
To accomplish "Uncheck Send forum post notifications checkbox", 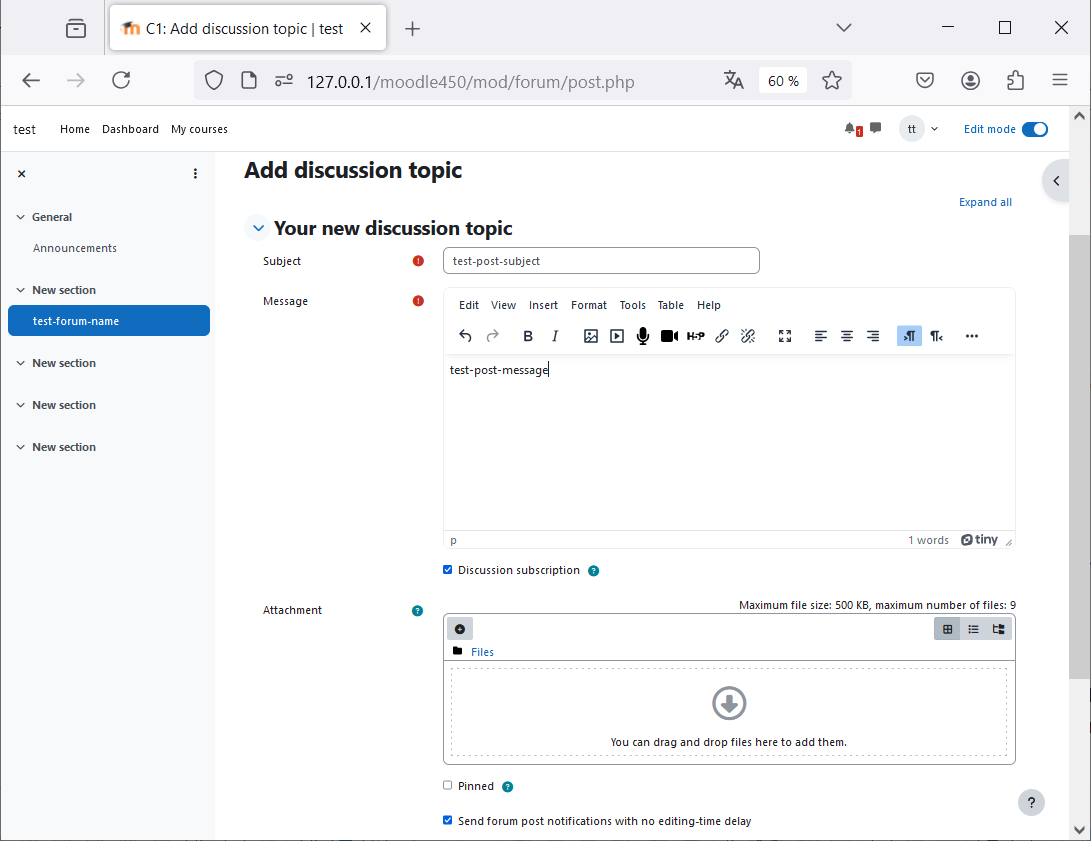I will pos(447,820).
